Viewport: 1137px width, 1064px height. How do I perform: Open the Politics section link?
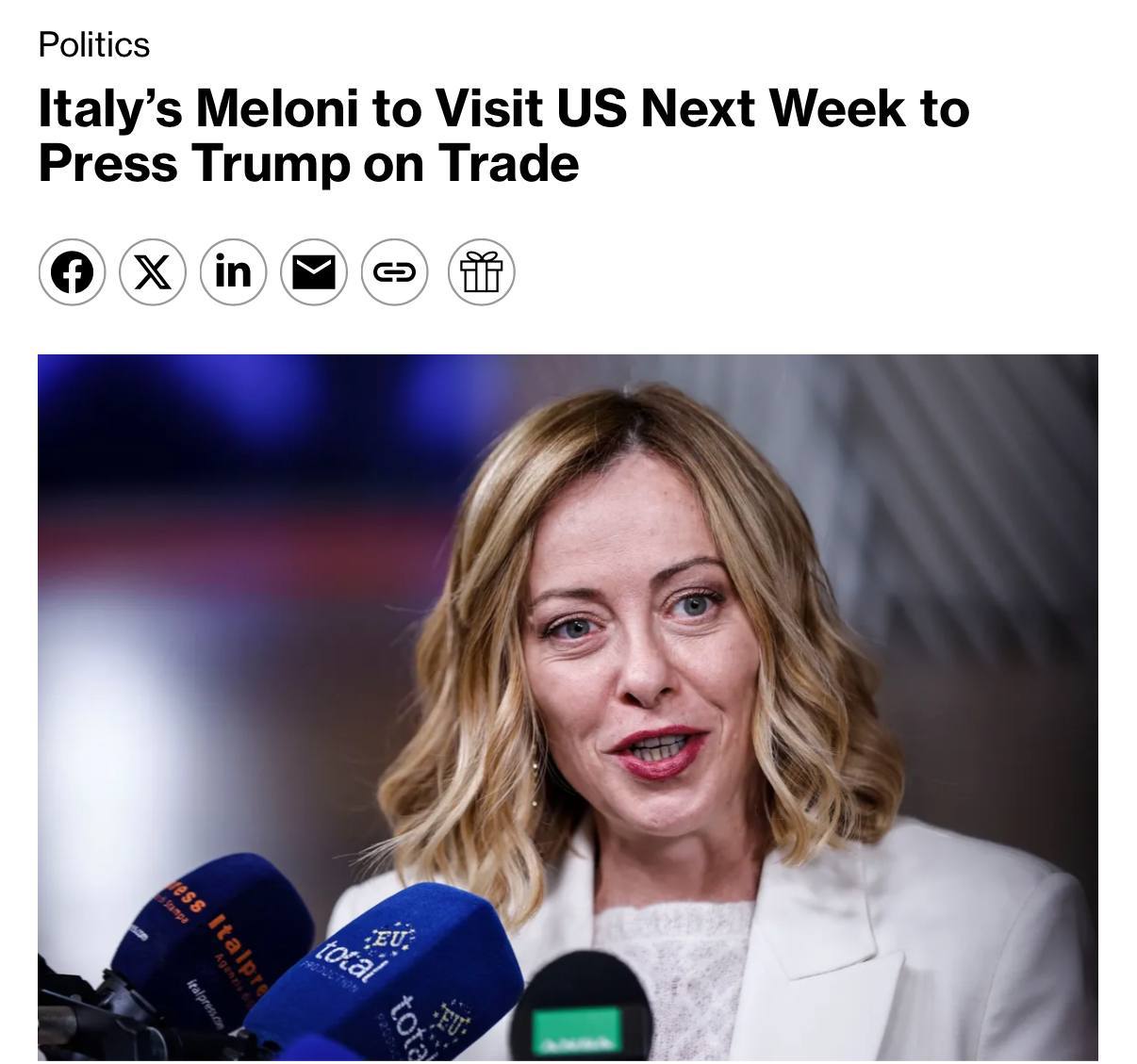tap(93, 44)
